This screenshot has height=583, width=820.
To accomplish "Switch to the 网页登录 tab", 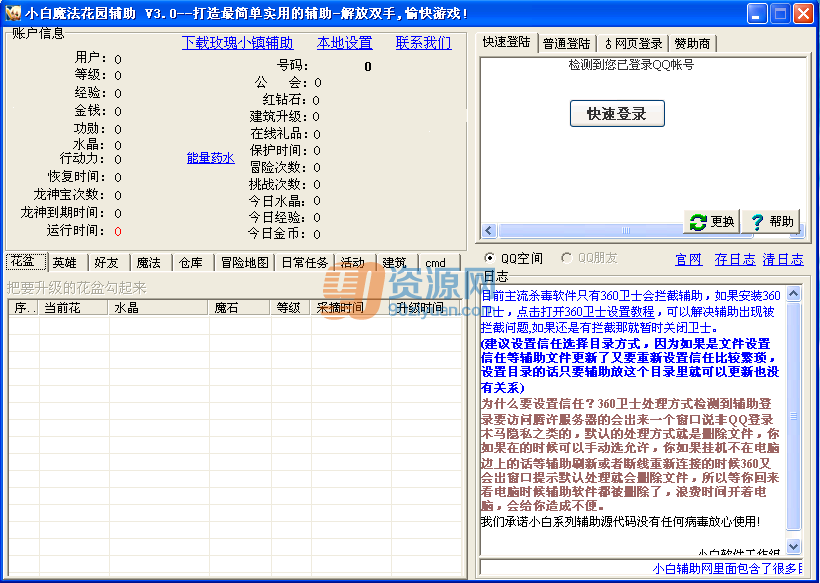I will [633, 43].
